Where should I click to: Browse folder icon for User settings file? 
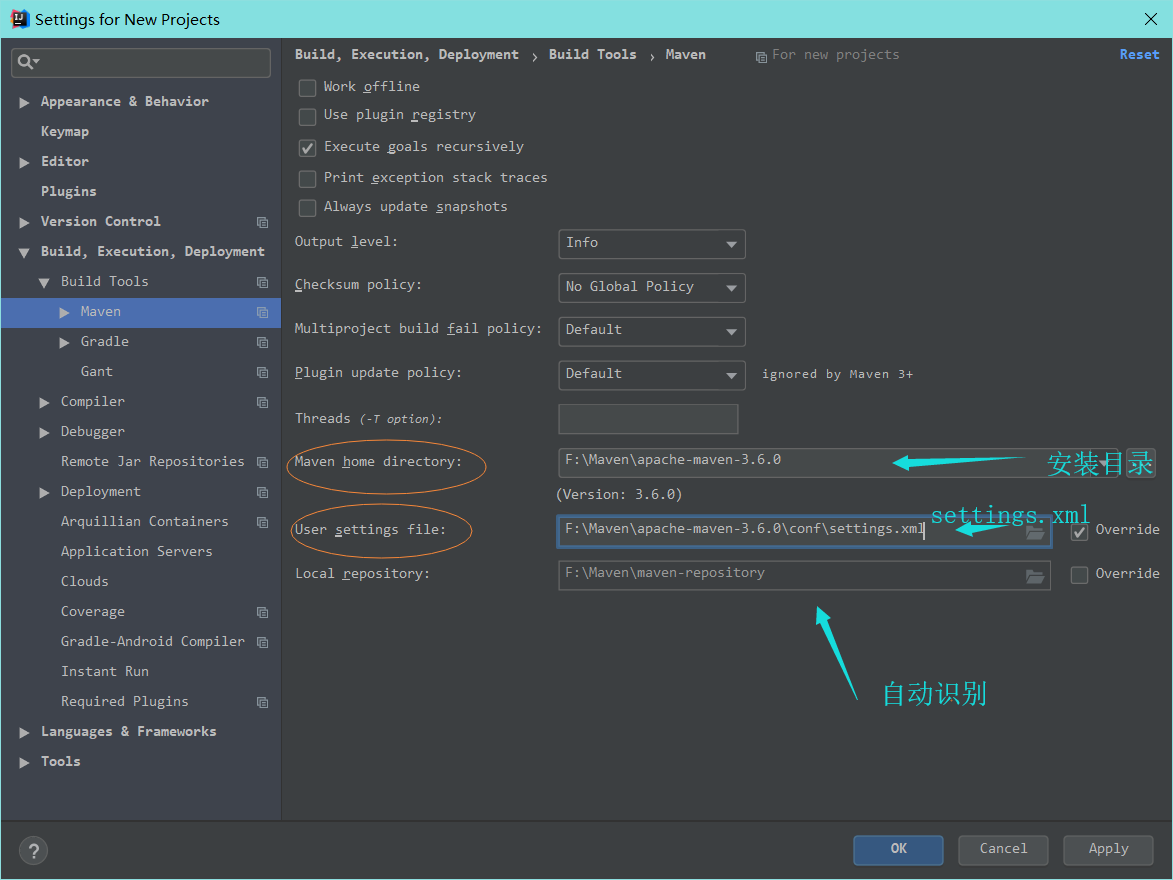[x=1035, y=532]
